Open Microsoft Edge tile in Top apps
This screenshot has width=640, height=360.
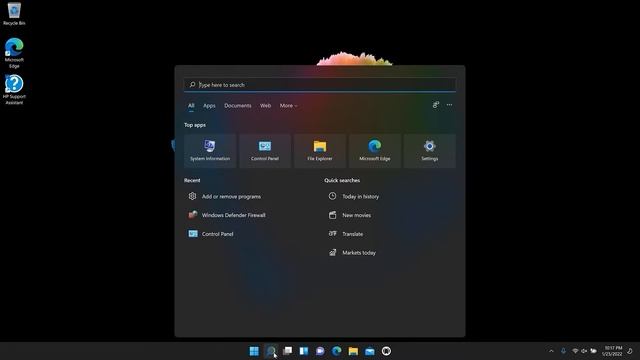tap(375, 151)
